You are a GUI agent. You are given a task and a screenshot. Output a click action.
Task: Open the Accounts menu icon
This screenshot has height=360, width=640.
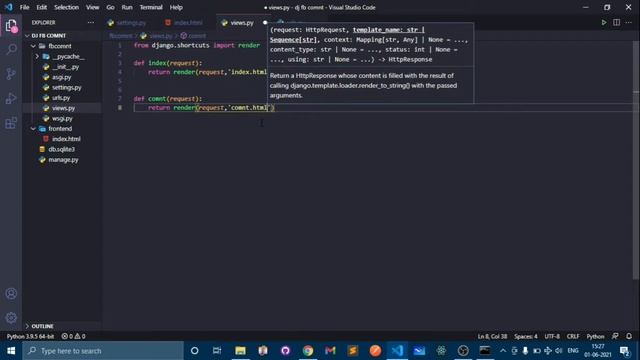coord(11,293)
